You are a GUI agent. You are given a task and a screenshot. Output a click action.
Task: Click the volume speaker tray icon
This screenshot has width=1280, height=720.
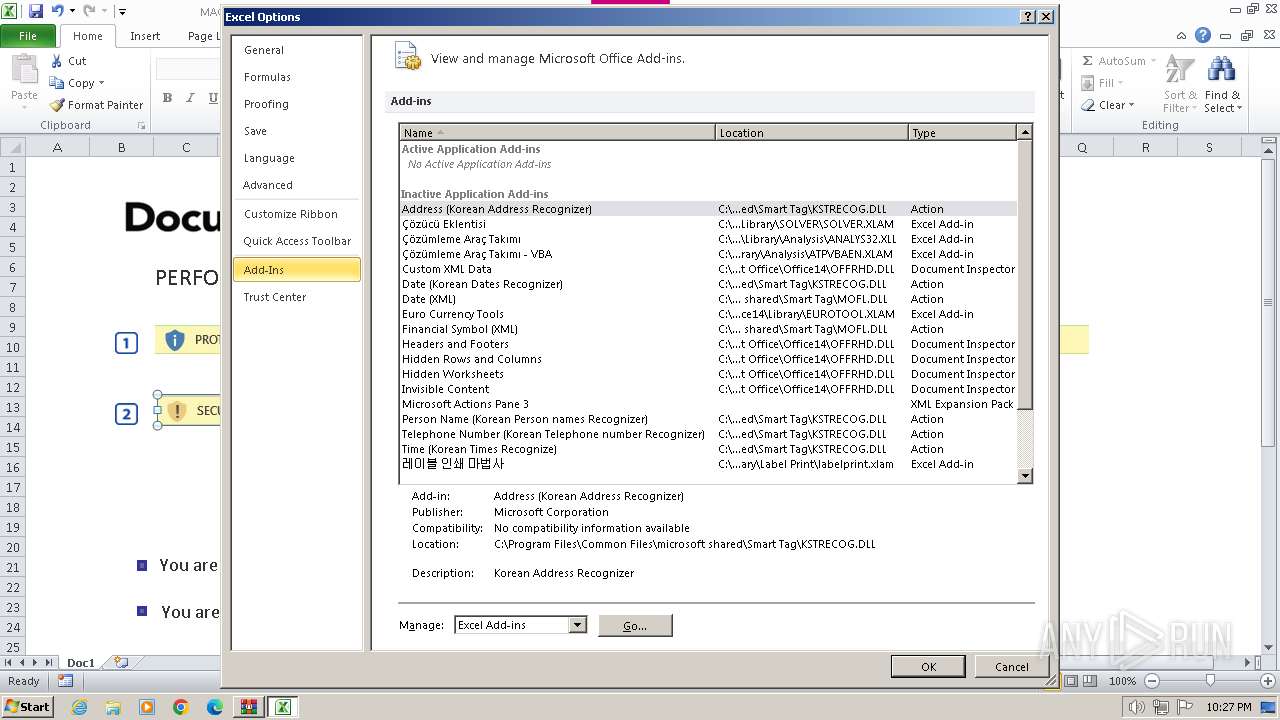(1137, 707)
